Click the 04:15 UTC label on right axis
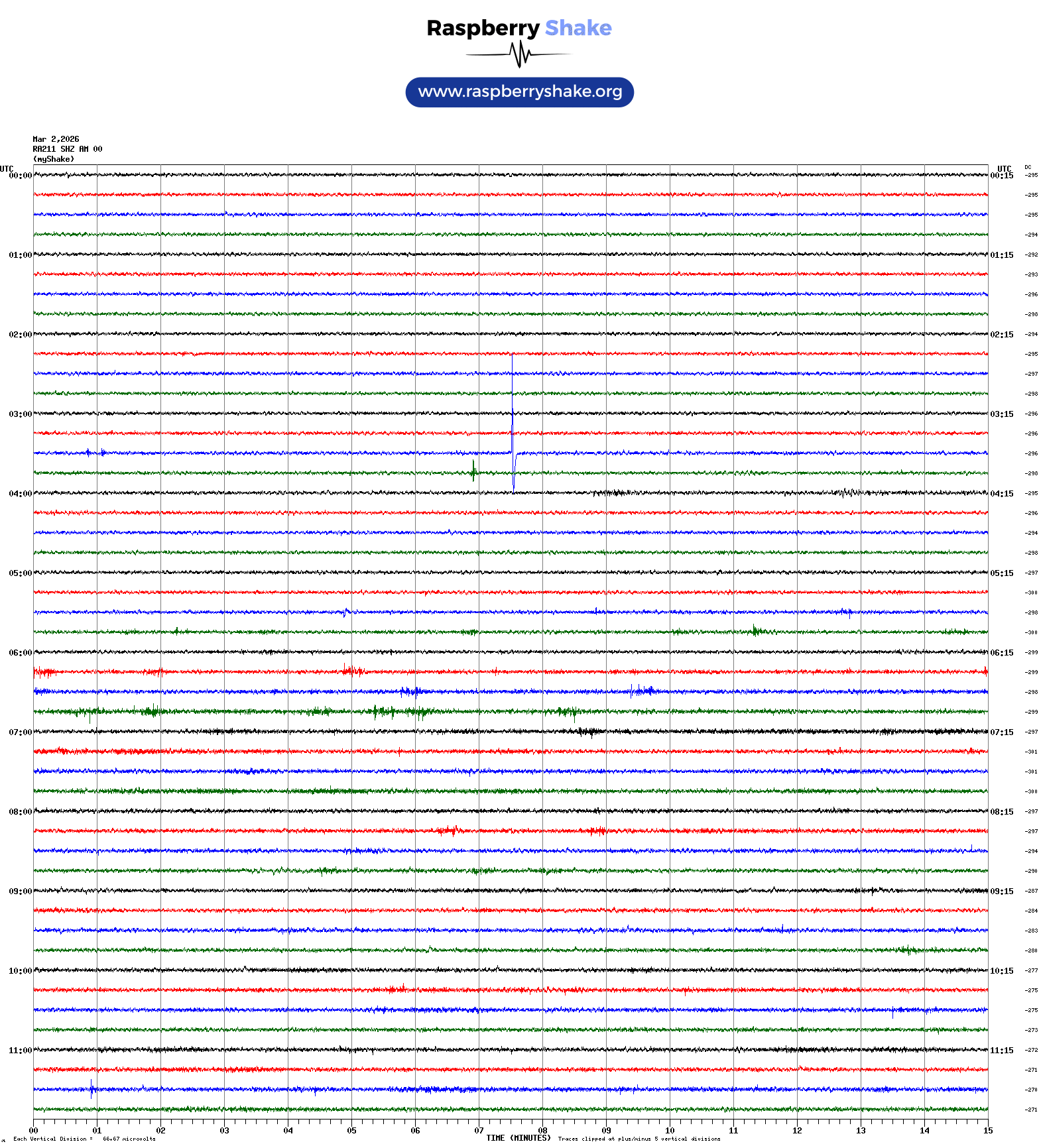1041x1148 pixels. click(1002, 494)
